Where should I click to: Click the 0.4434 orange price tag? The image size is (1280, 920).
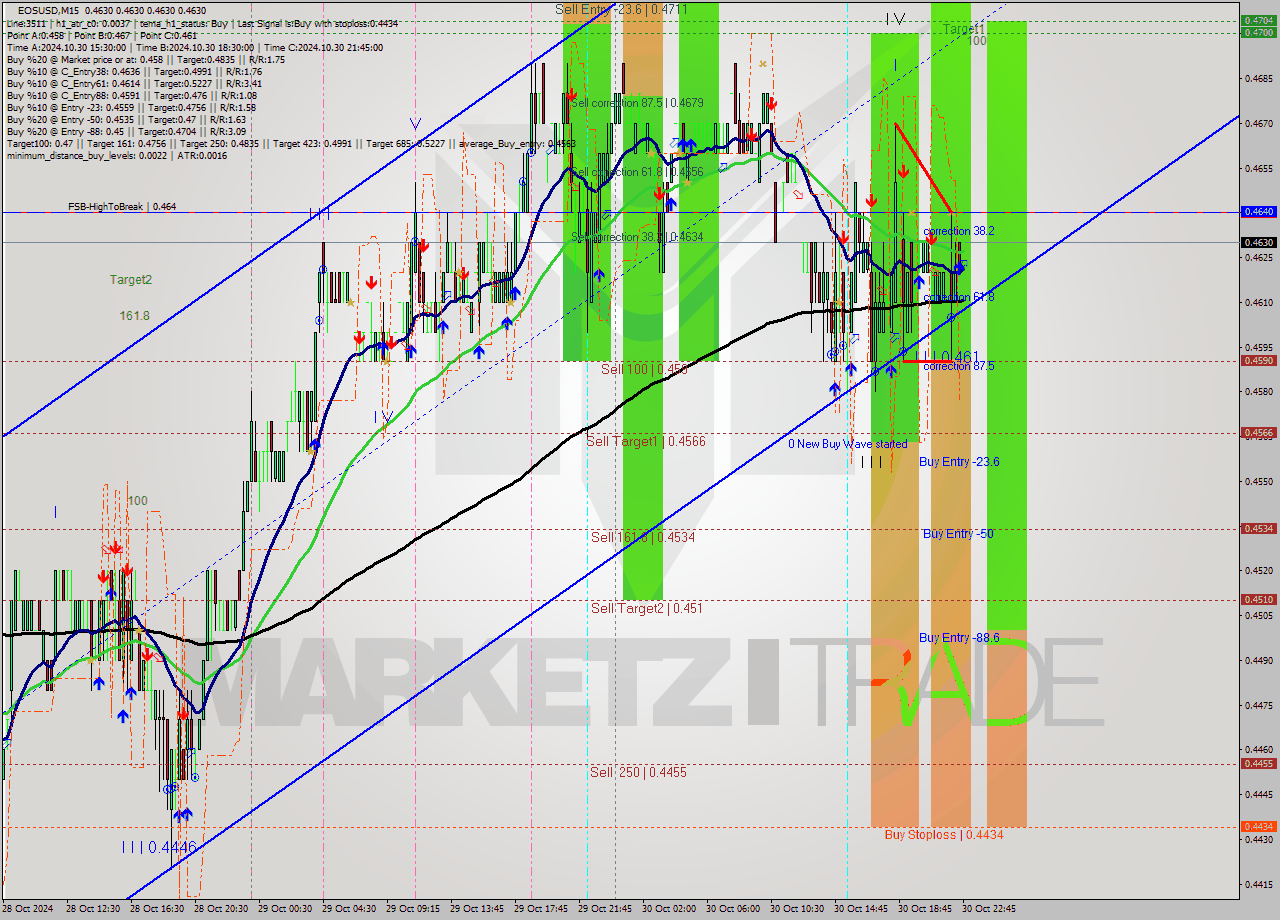[1258, 827]
